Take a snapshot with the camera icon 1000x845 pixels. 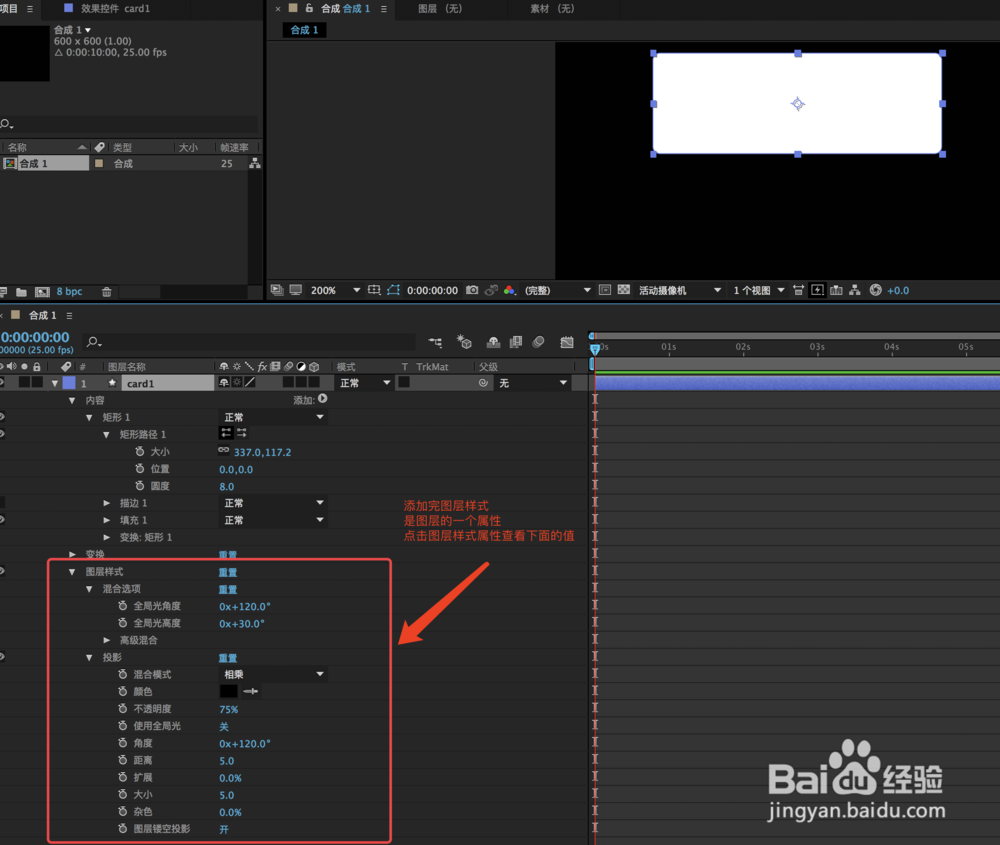(x=472, y=290)
